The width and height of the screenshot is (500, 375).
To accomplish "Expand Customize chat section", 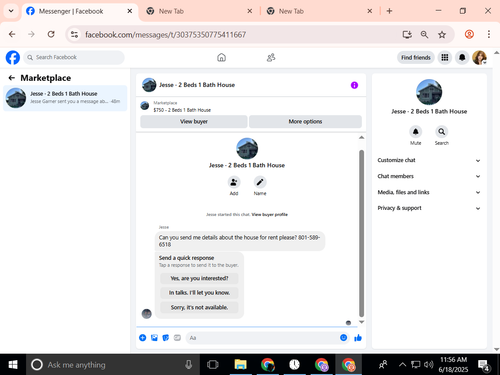I will [429, 160].
